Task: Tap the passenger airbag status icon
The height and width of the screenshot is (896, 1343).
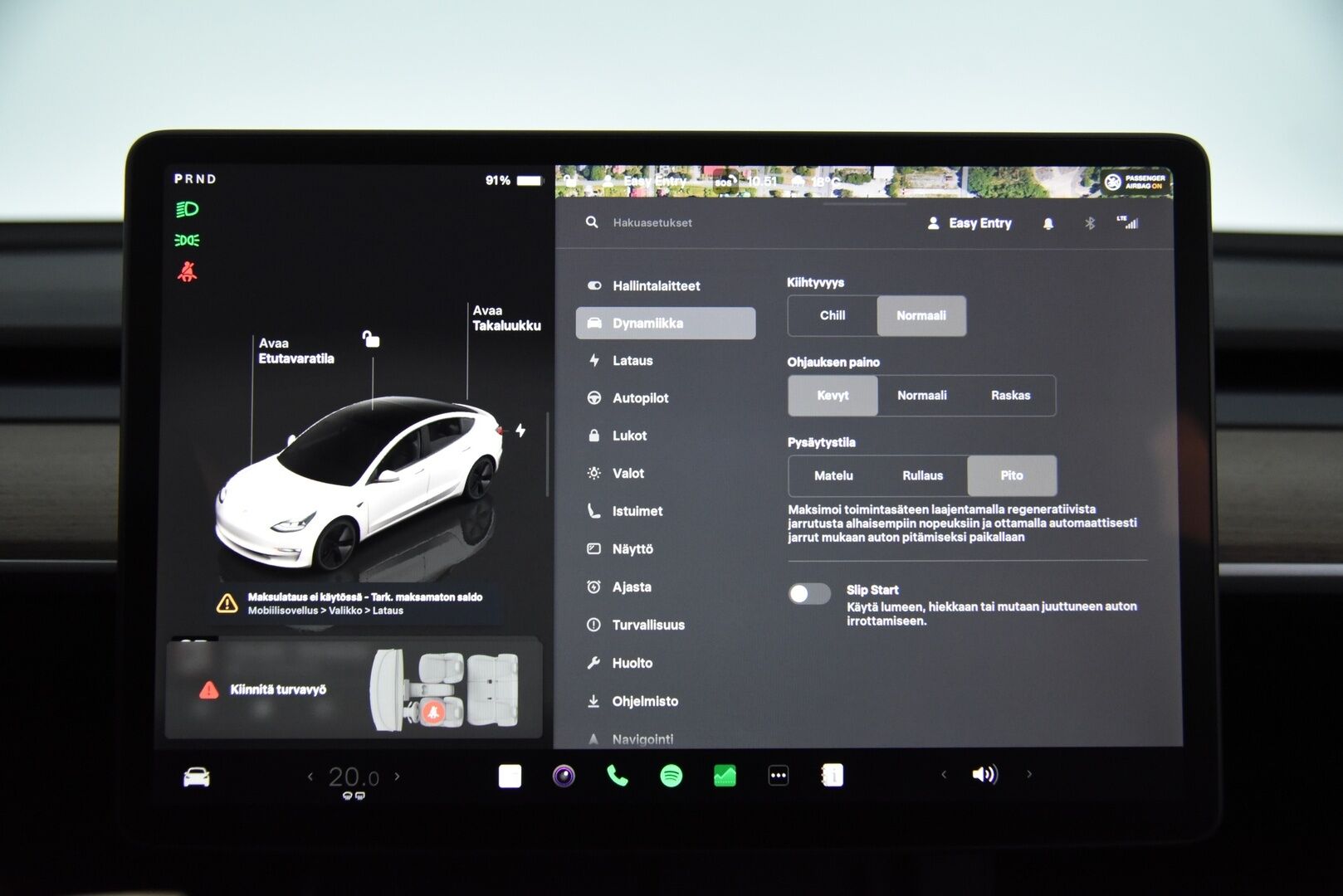Action: coord(1135,182)
